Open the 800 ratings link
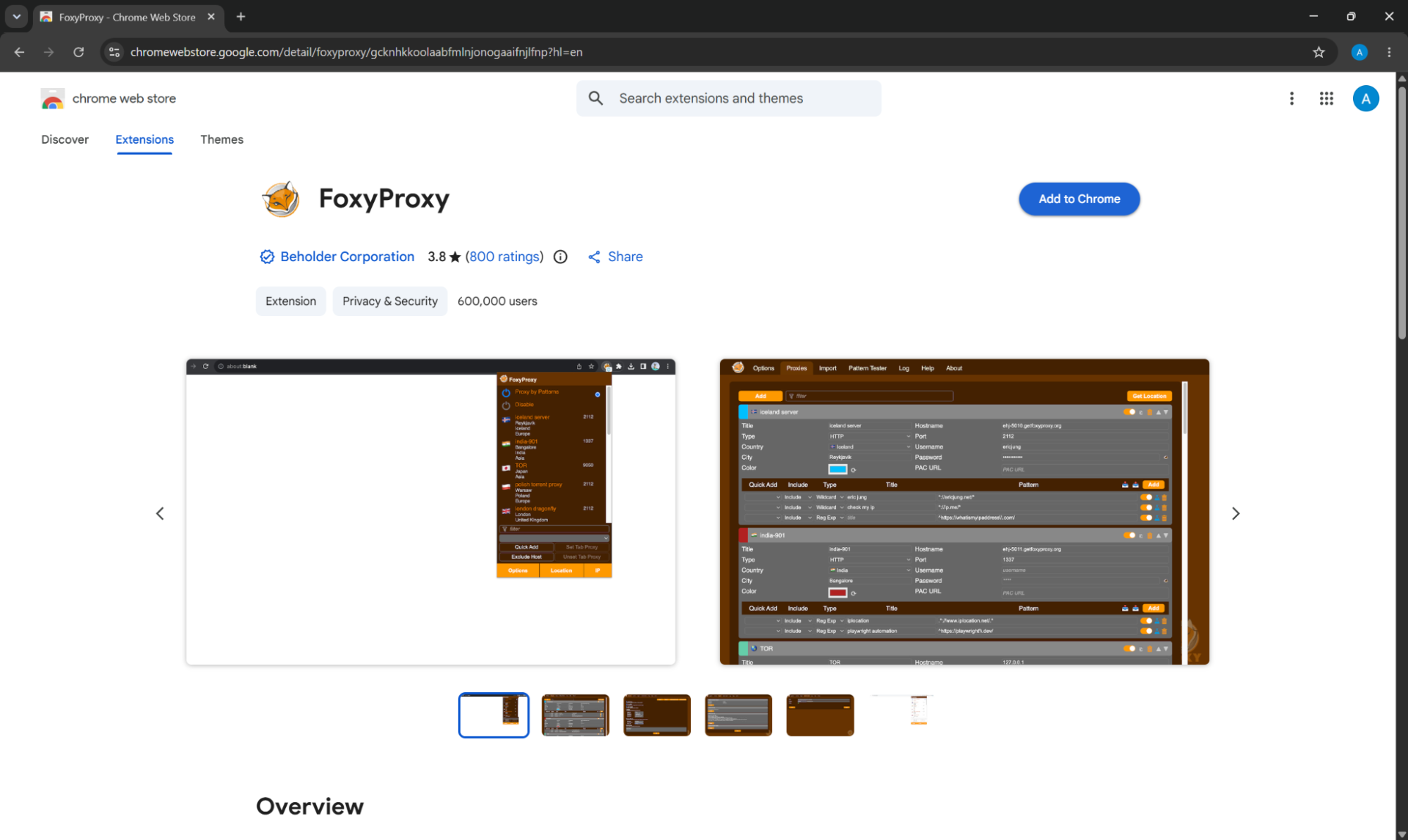The height and width of the screenshot is (840, 1408). [505, 256]
